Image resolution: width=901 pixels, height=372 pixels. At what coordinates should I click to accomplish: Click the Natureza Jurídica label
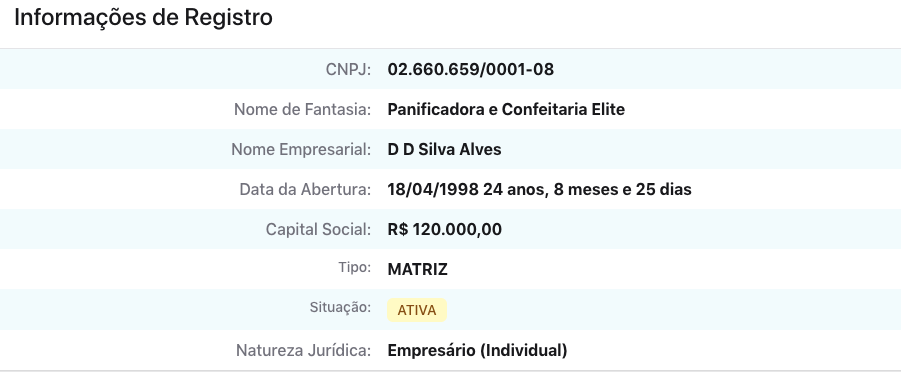[x=303, y=350]
